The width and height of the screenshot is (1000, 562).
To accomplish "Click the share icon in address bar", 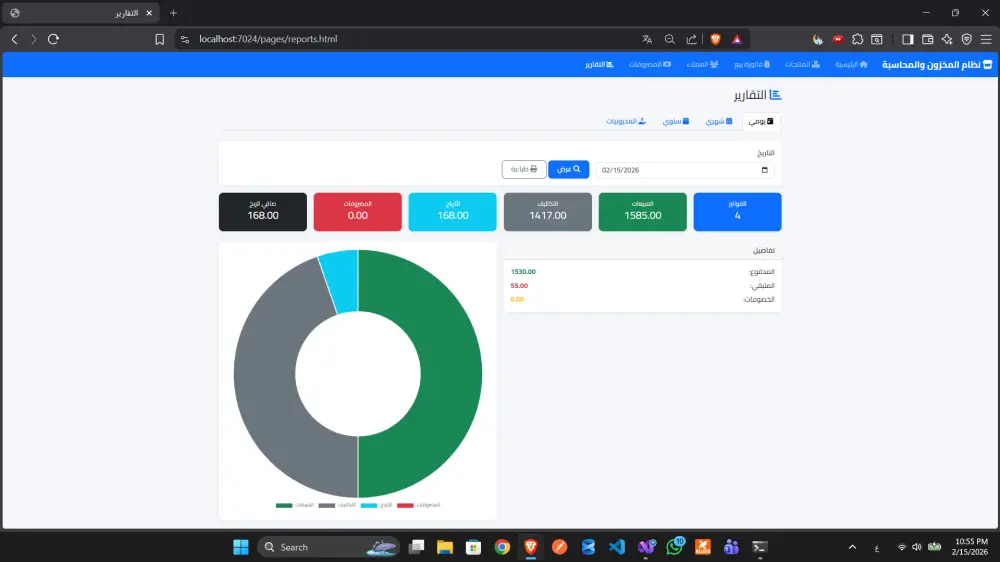I will click(x=691, y=39).
